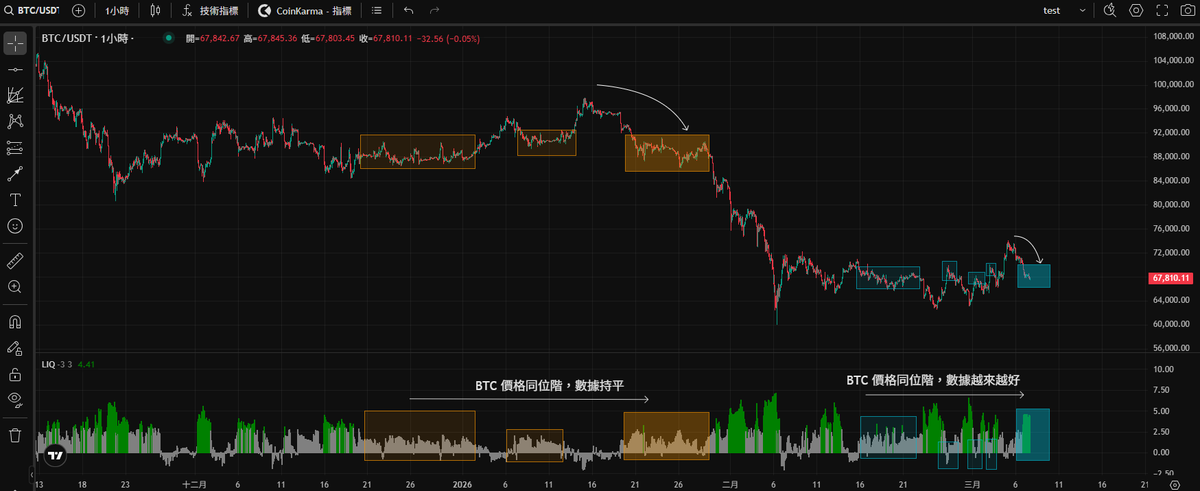Open time axis settings gear icon
This screenshot has height=491, width=1200.
(x=1173, y=483)
